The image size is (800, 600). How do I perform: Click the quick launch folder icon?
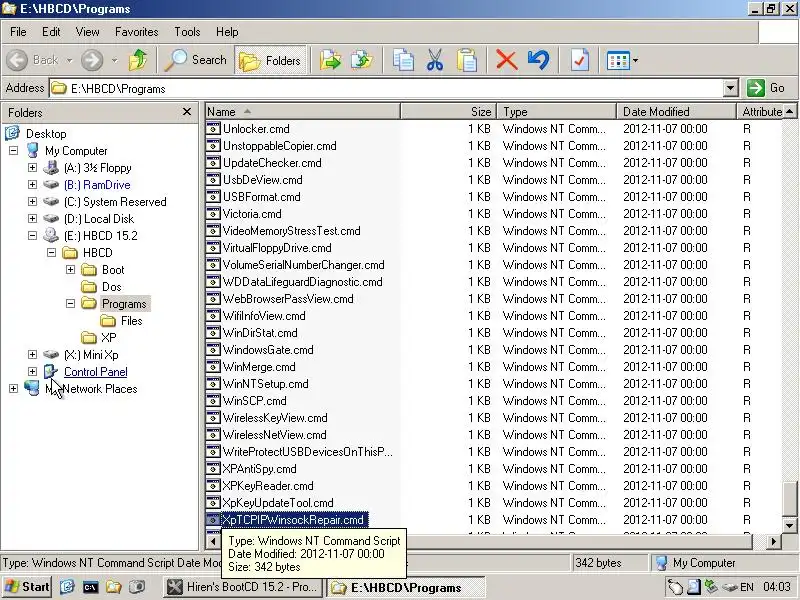[x=113, y=587]
